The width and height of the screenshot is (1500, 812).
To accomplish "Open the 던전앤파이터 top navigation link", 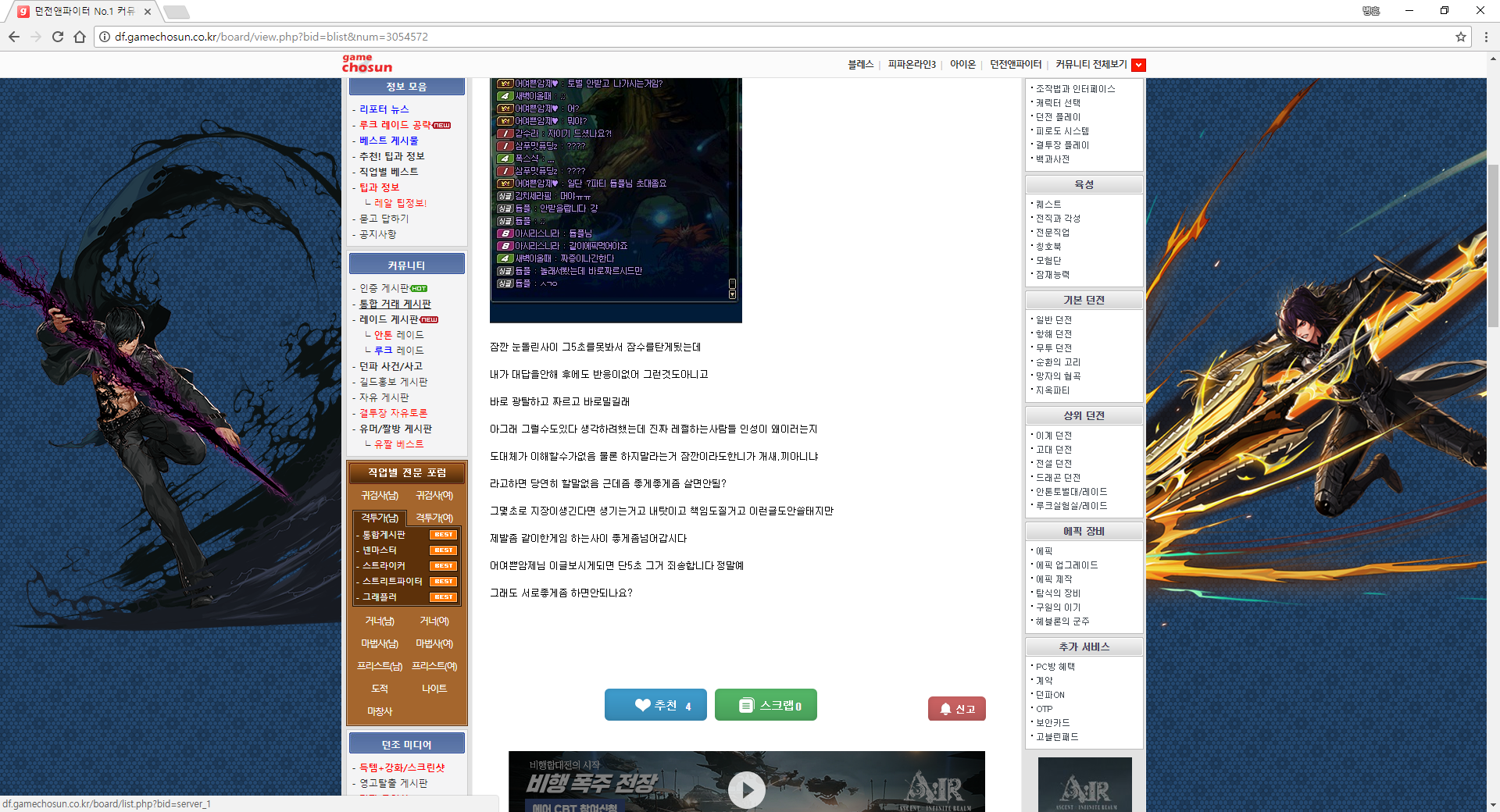I will [1016, 65].
